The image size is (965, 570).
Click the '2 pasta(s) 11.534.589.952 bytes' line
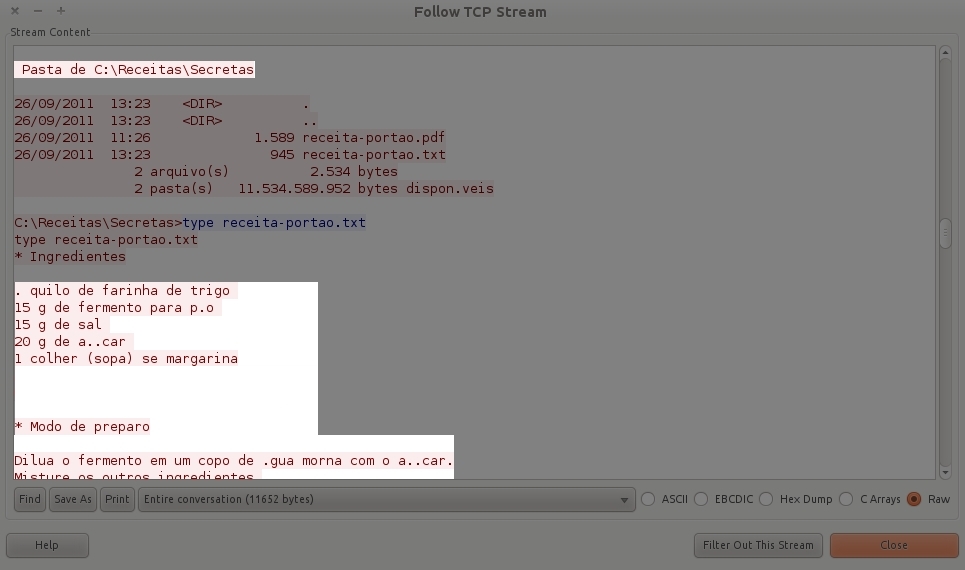pos(314,189)
